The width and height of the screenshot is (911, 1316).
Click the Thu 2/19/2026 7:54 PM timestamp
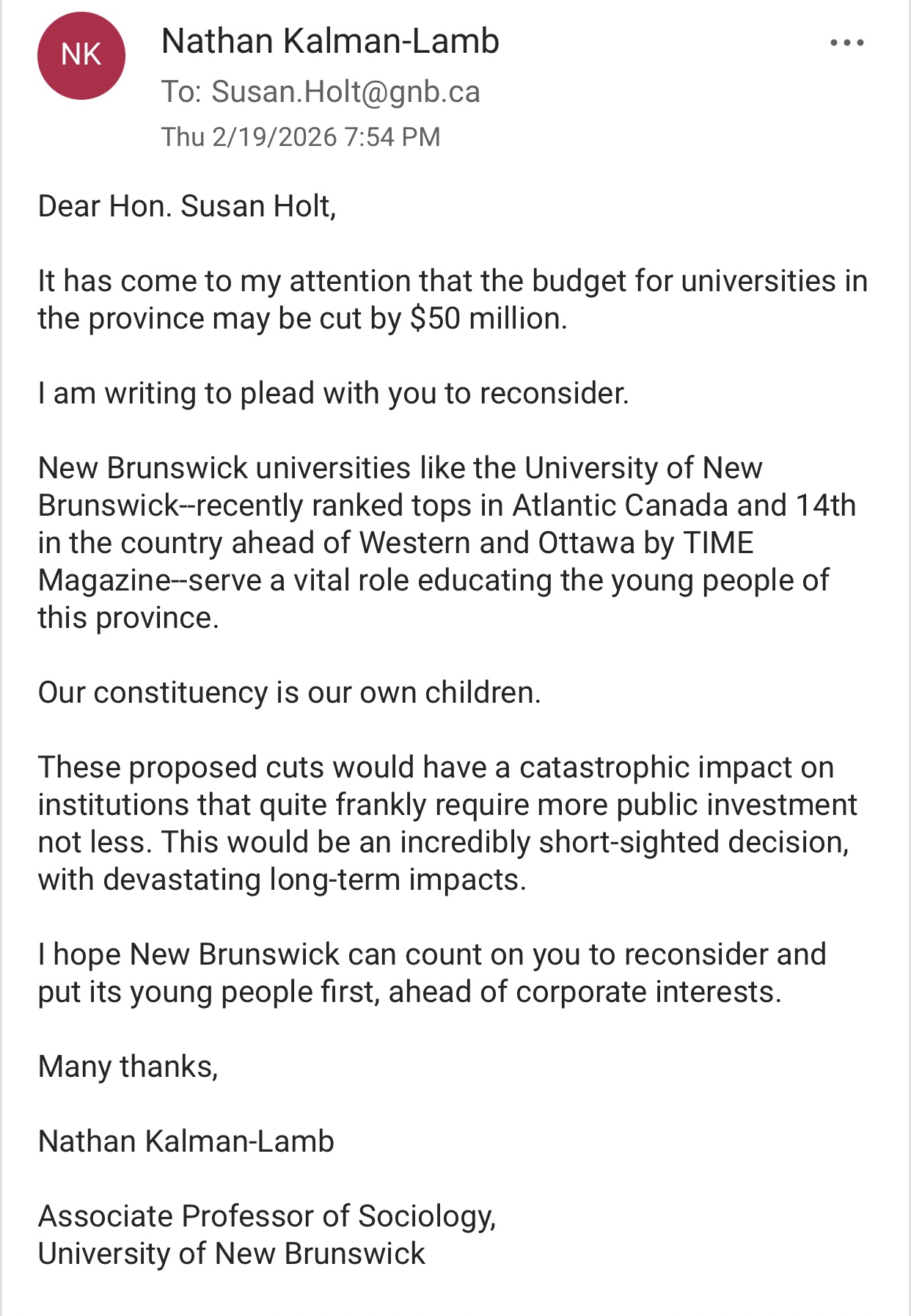[x=301, y=137]
